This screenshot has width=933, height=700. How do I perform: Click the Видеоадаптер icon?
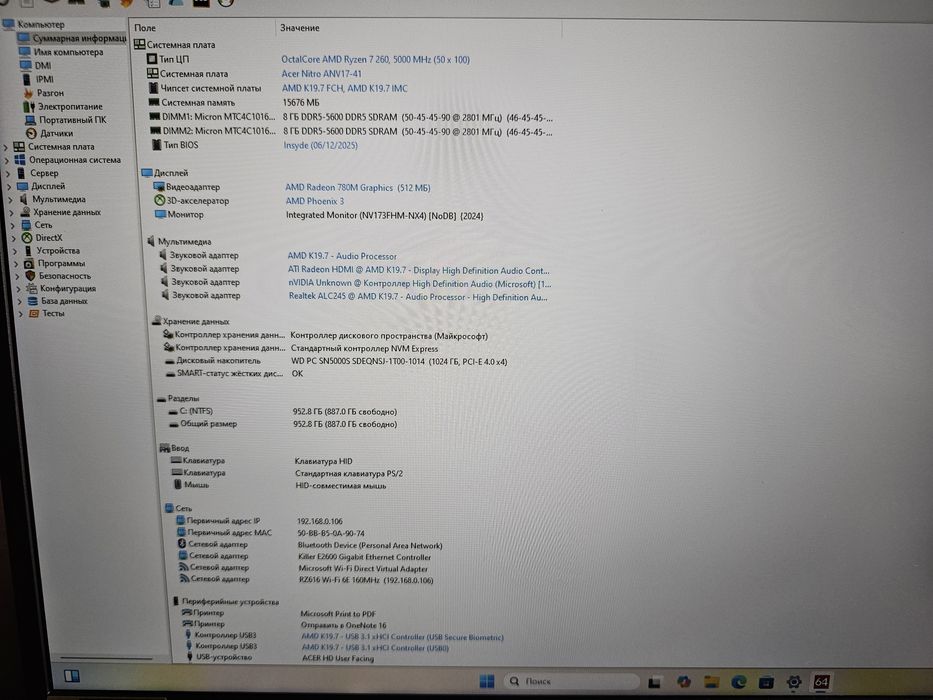tap(159, 187)
